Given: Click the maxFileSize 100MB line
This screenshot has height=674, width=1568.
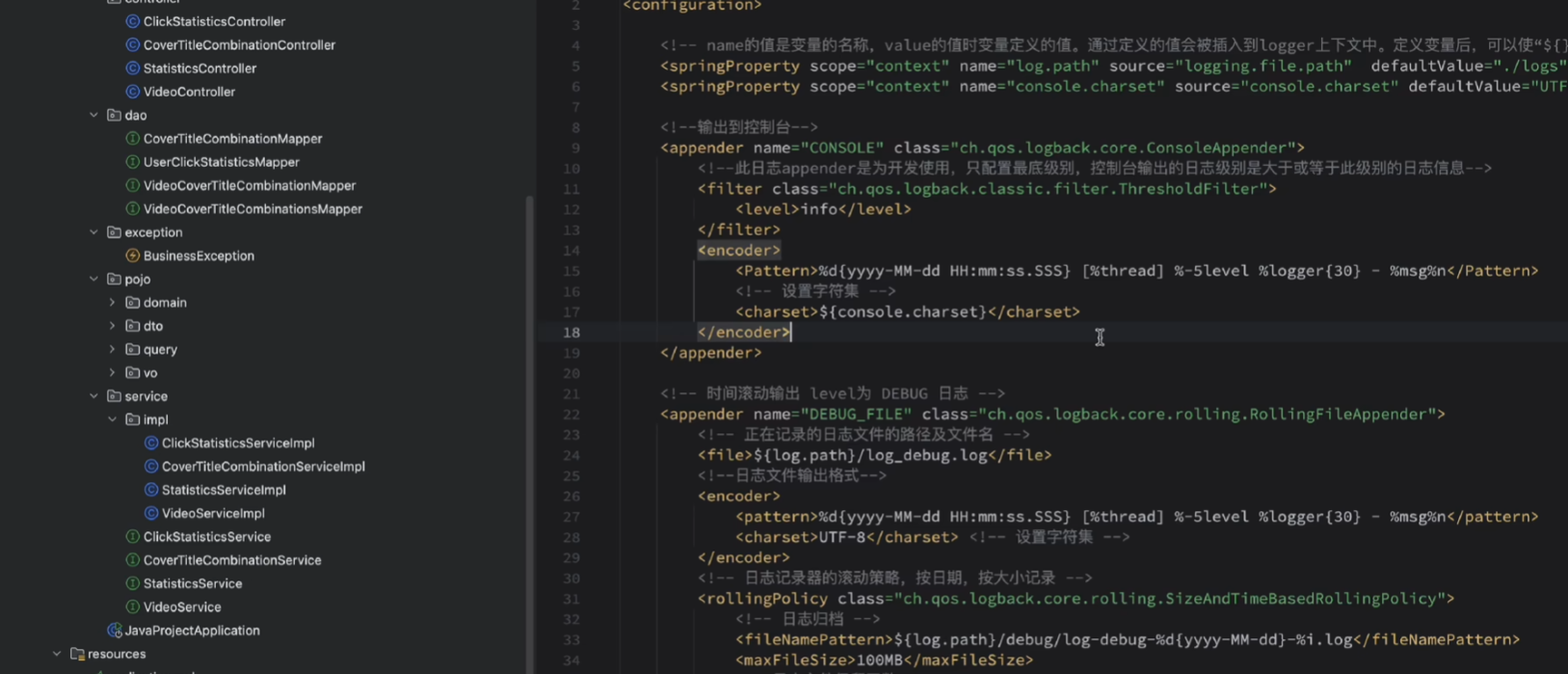Looking at the screenshot, I should (884, 660).
